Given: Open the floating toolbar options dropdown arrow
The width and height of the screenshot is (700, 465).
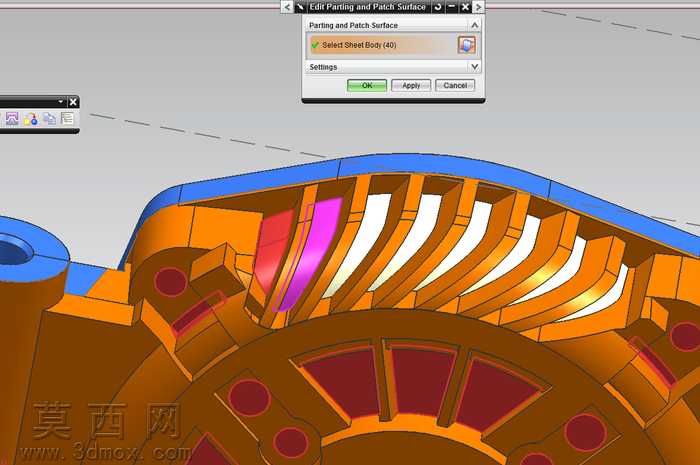Looking at the screenshot, I should pos(61,102).
